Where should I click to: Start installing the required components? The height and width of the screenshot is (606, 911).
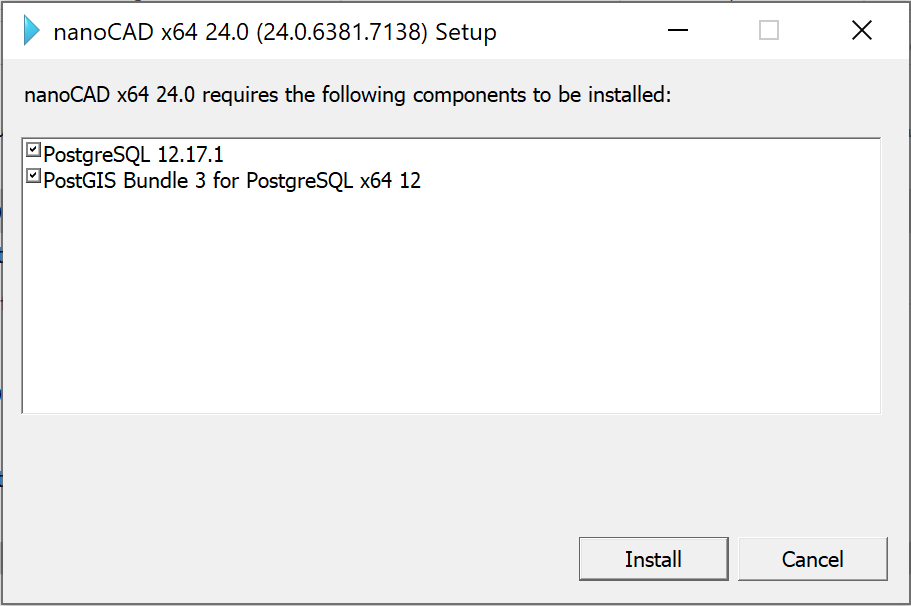click(653, 559)
